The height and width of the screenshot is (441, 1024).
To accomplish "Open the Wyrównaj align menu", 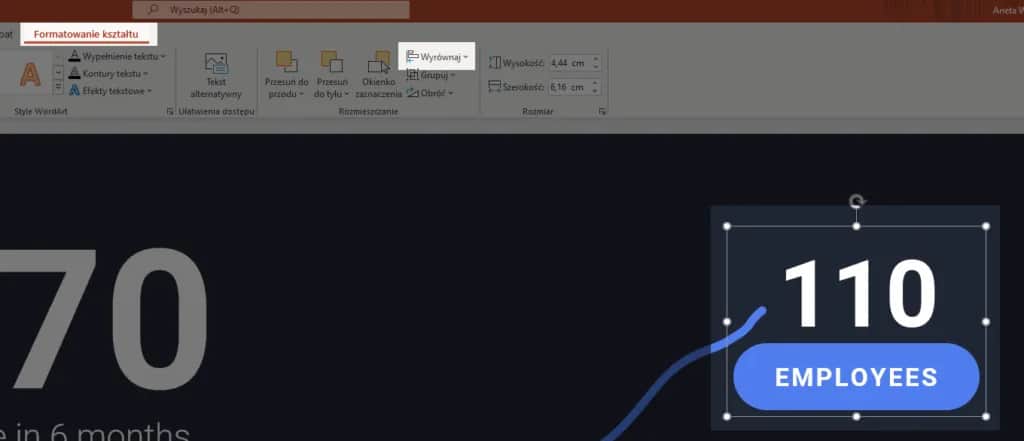I will (x=437, y=57).
